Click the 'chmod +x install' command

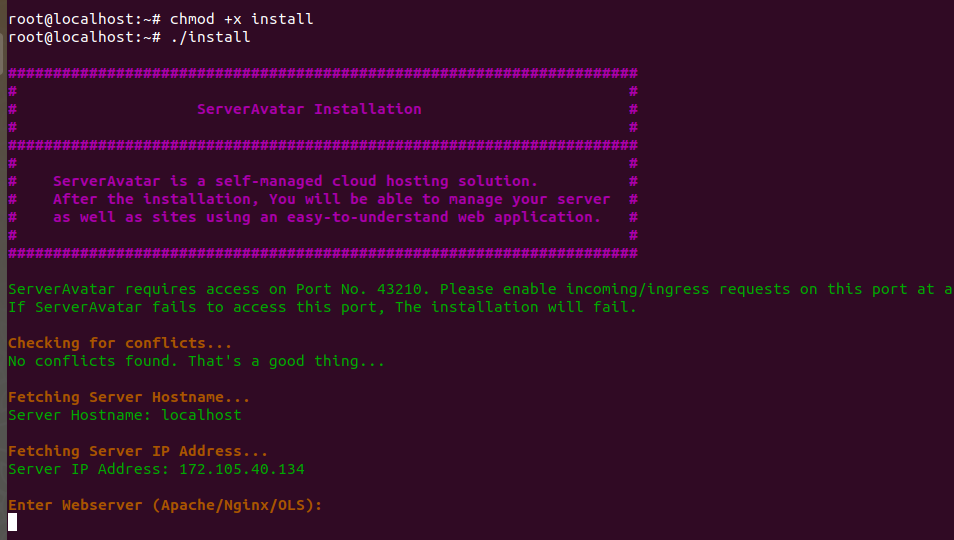(242, 19)
